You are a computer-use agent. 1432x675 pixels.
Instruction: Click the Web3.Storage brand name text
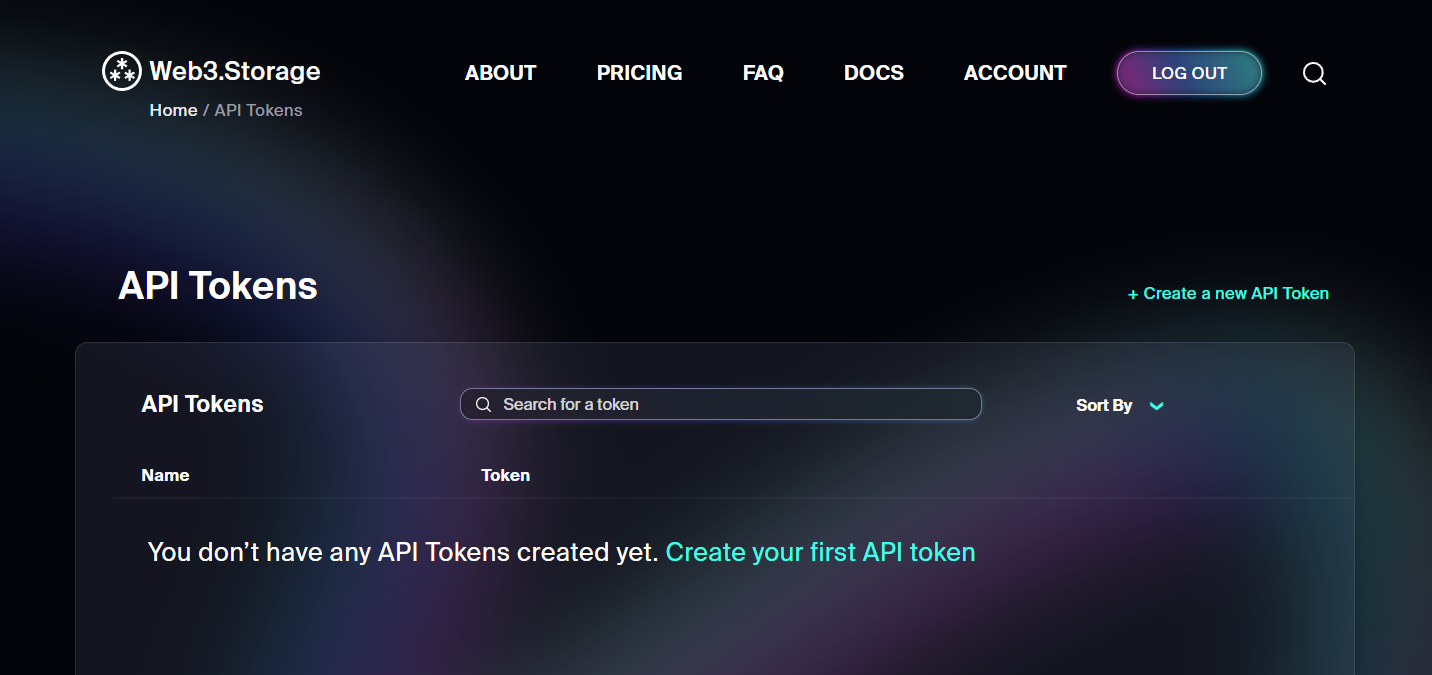[235, 71]
